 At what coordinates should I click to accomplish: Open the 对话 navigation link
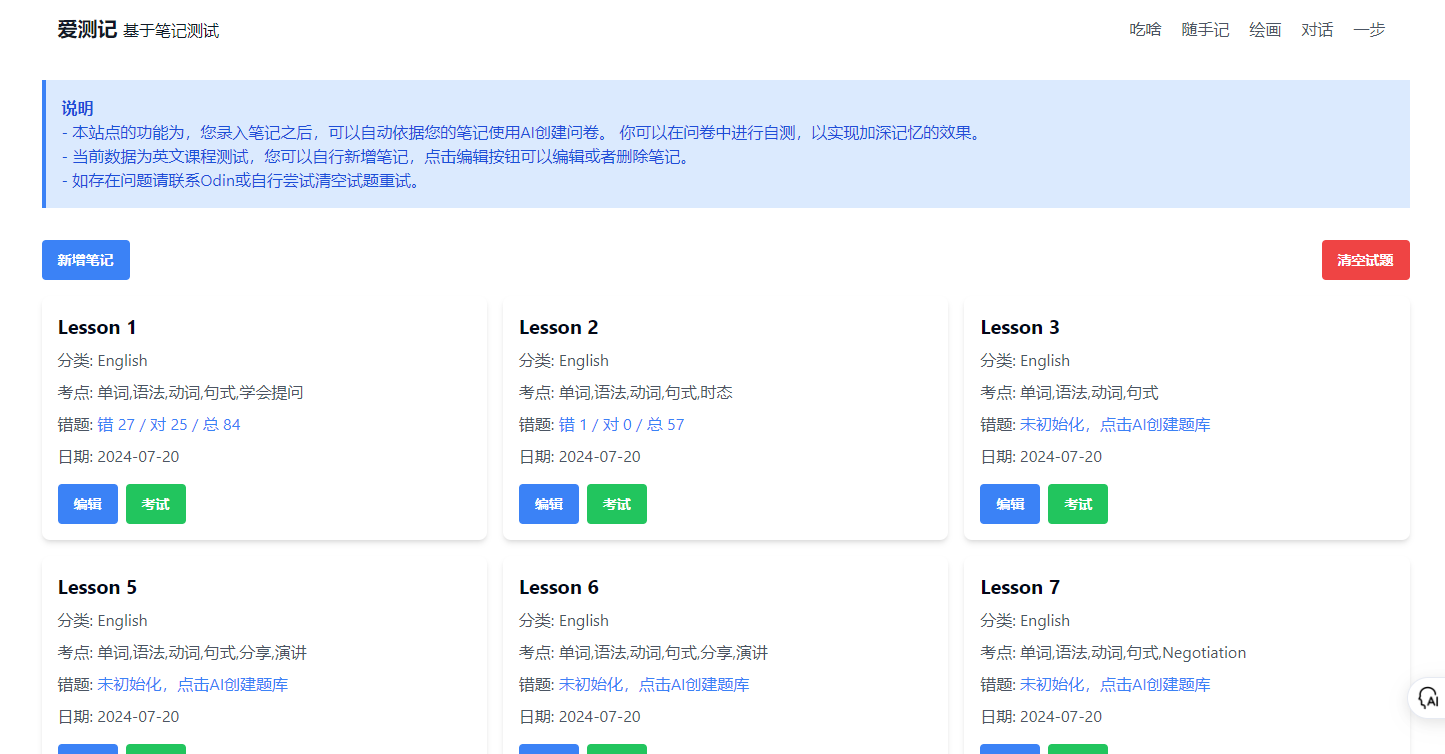tap(1317, 30)
